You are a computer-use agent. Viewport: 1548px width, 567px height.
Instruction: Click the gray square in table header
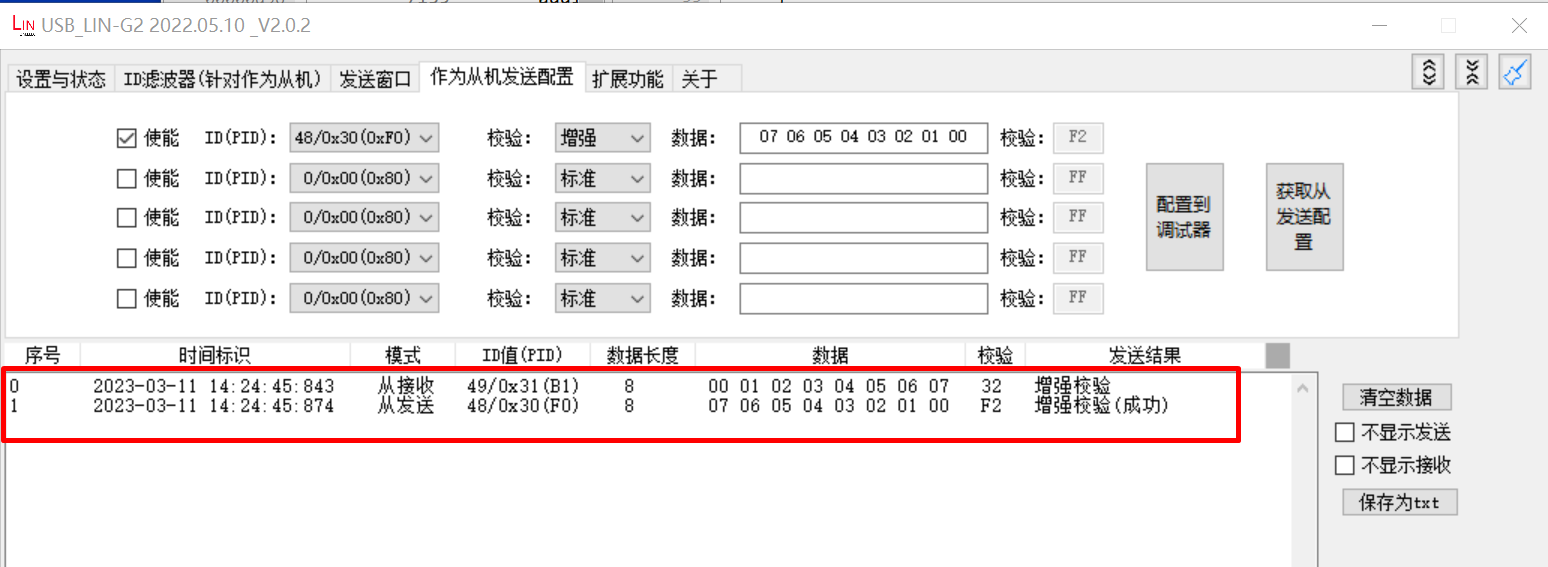point(1278,355)
